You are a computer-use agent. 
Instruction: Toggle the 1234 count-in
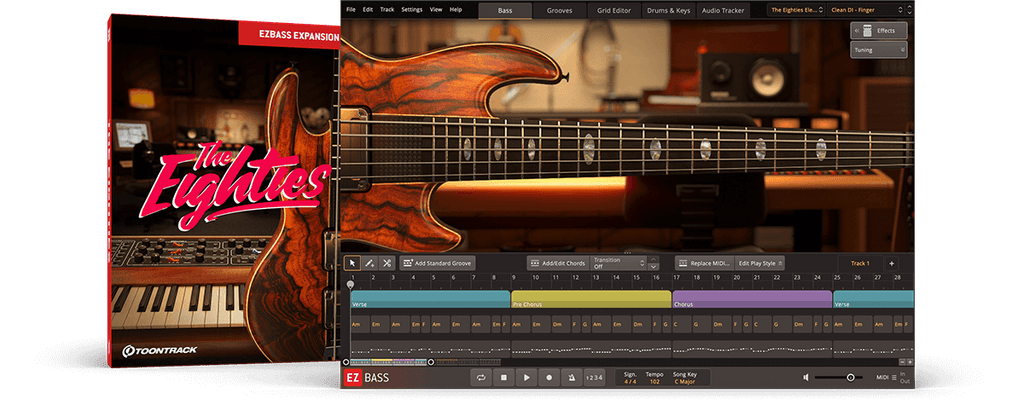[594, 377]
